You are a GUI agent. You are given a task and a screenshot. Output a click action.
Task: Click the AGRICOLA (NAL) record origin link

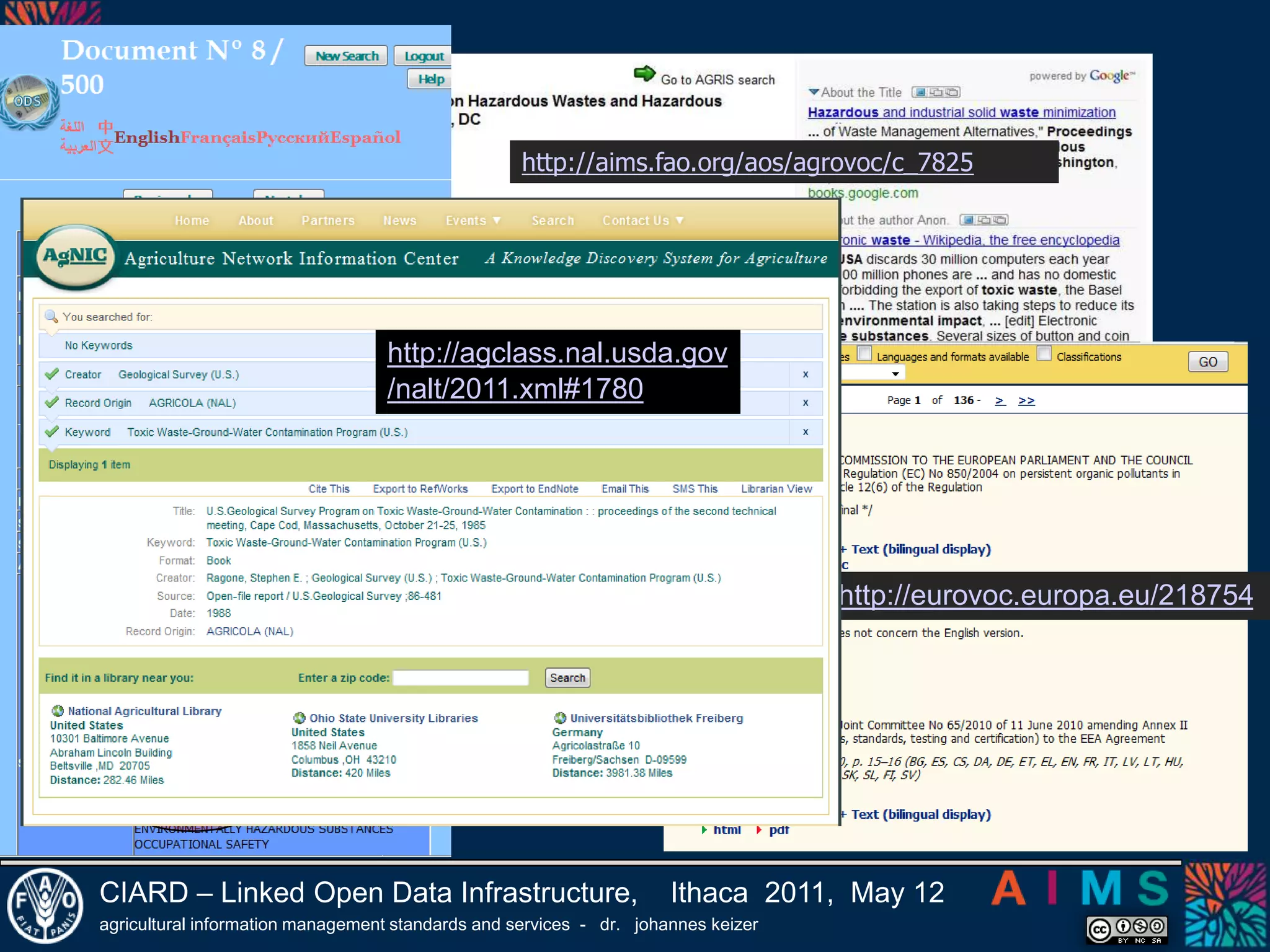coord(249,631)
